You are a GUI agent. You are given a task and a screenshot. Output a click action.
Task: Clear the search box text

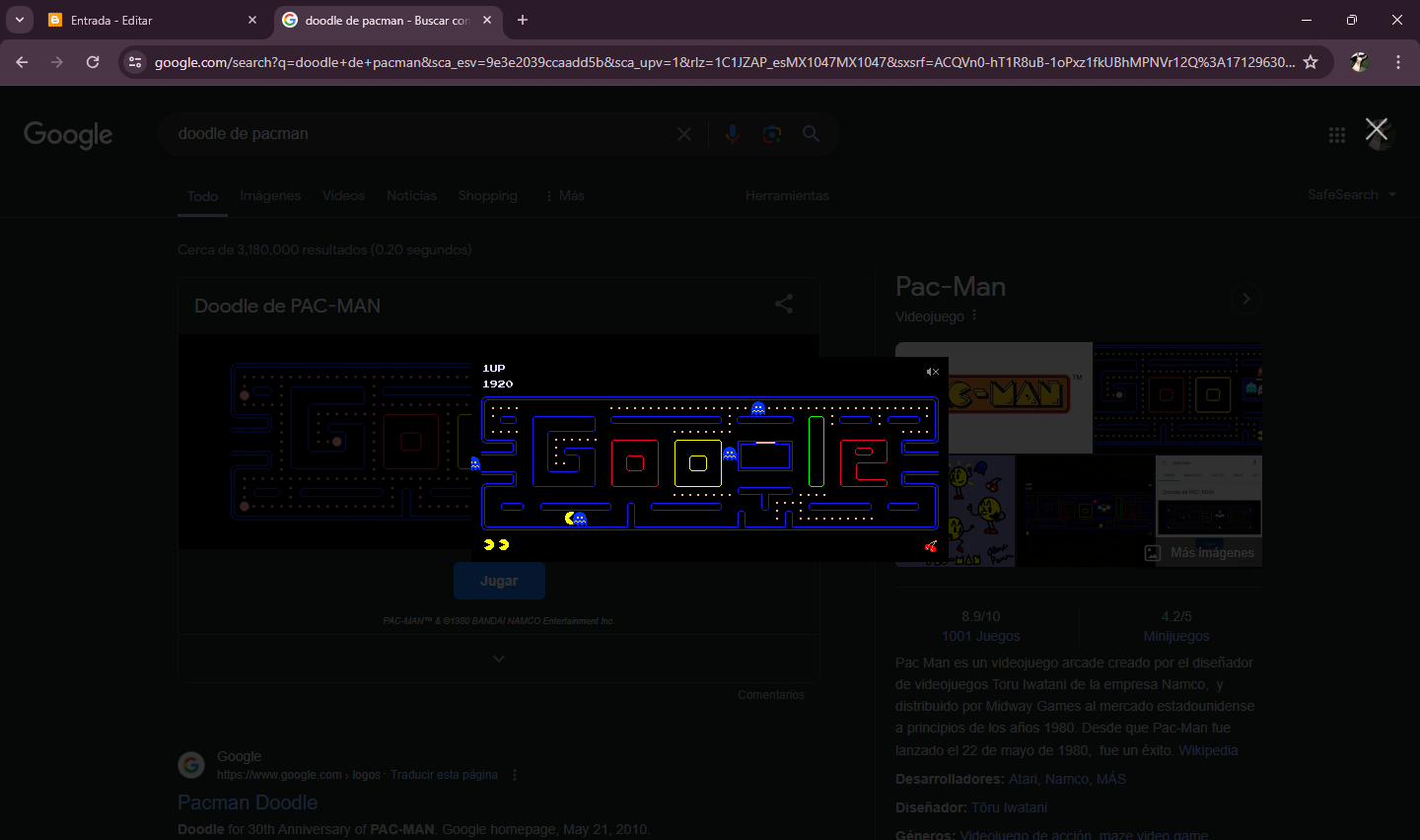click(x=684, y=134)
